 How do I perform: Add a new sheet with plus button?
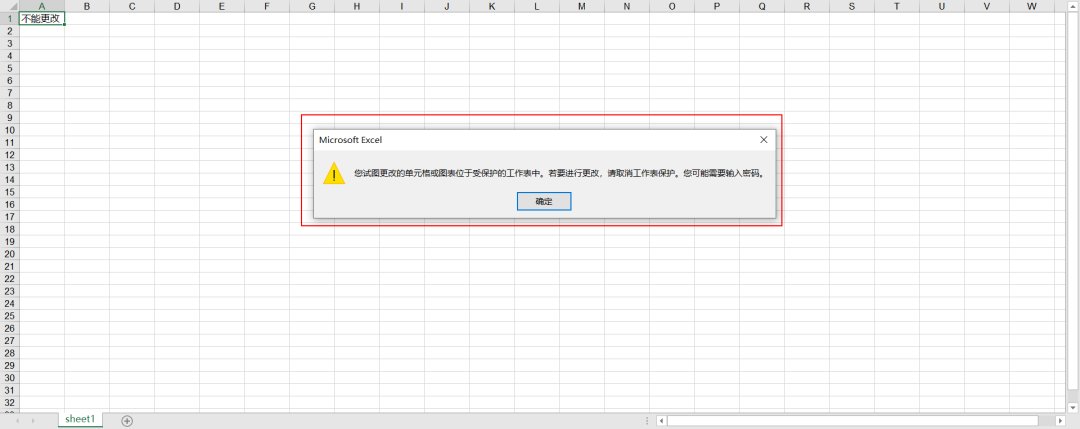click(x=127, y=421)
